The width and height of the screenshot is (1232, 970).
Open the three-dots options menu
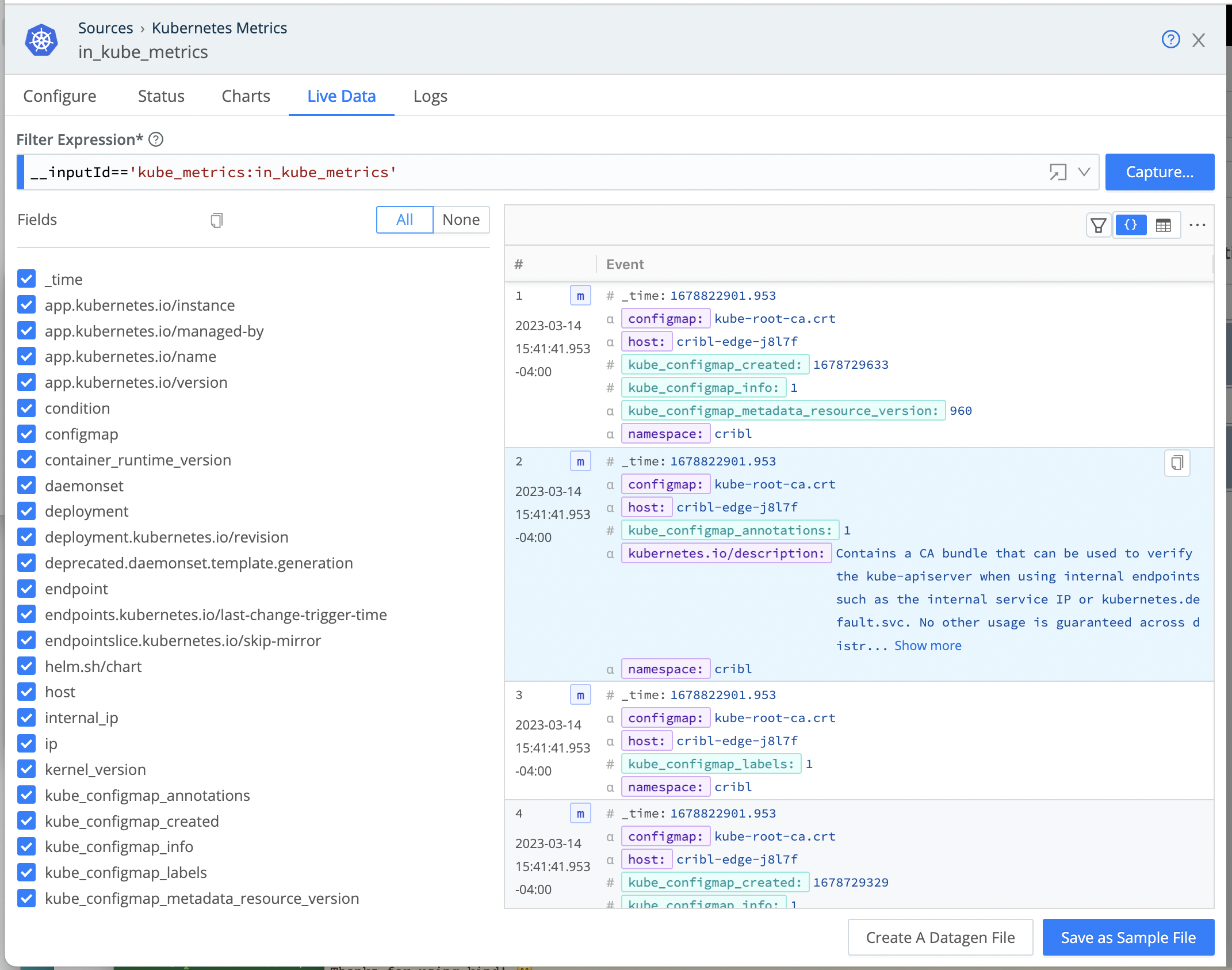tap(1197, 225)
